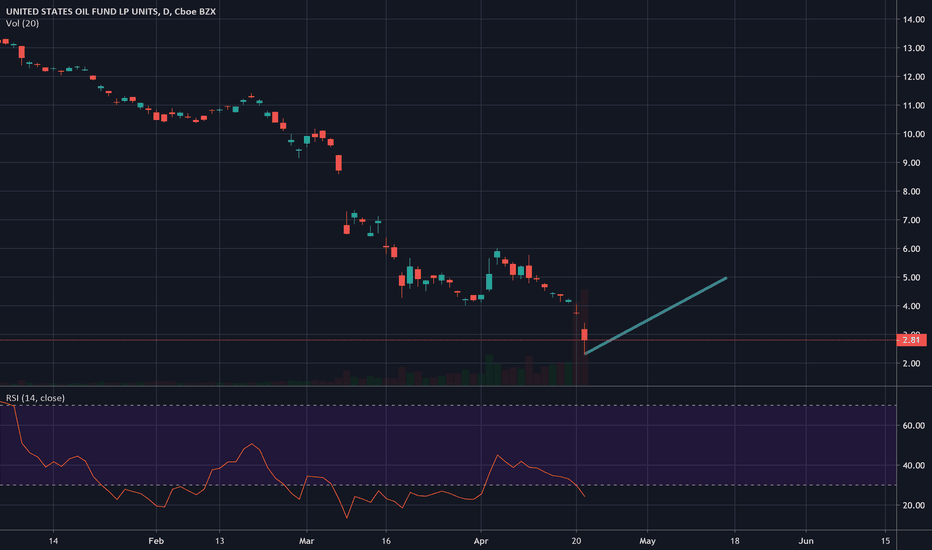Click the 18 date label on time axis
This screenshot has width=932, height=550.
coord(735,541)
